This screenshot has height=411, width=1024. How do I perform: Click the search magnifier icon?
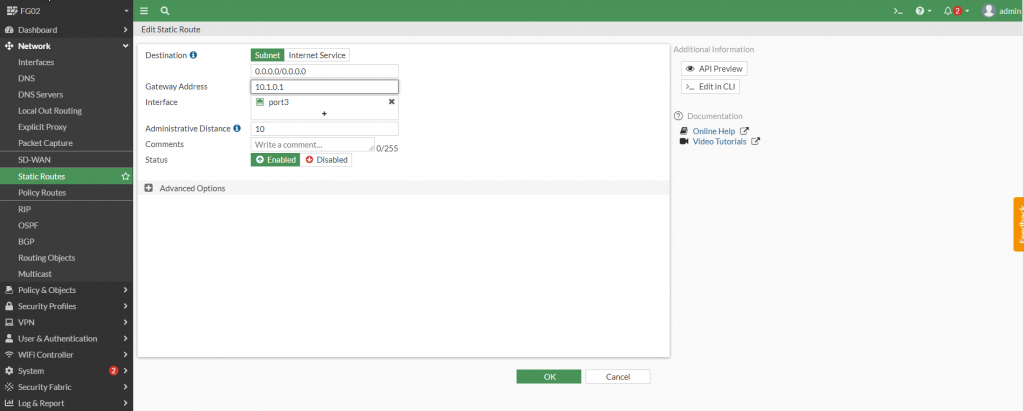point(165,10)
